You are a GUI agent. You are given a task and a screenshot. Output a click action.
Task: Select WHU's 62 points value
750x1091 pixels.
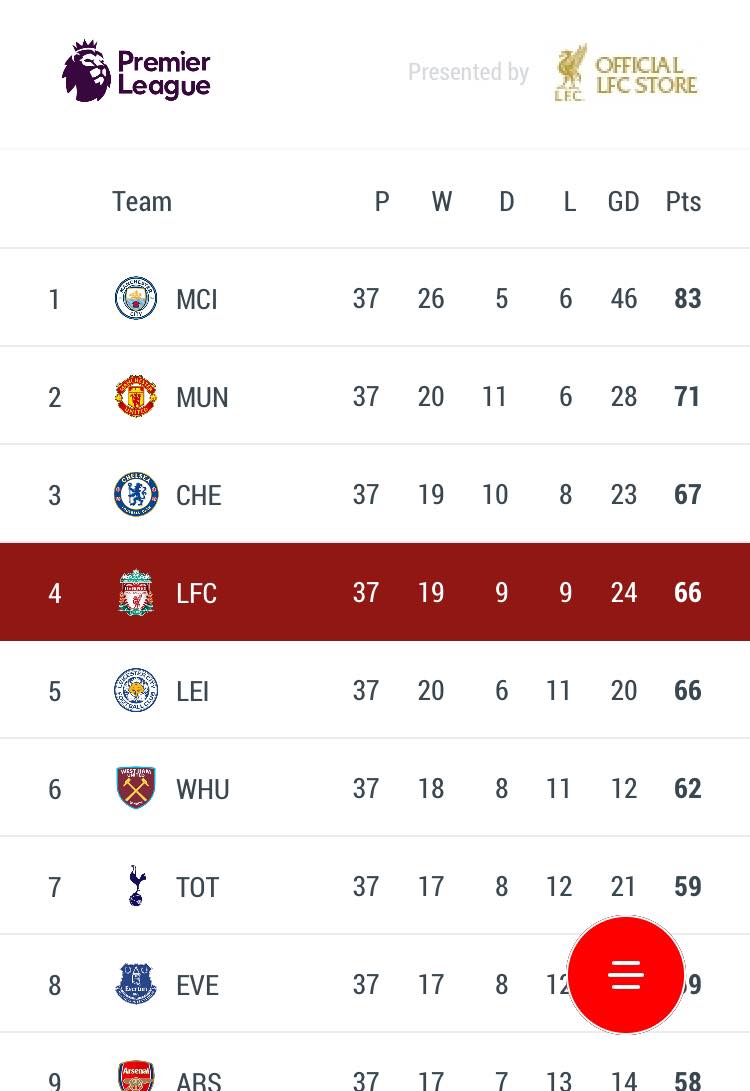(687, 788)
